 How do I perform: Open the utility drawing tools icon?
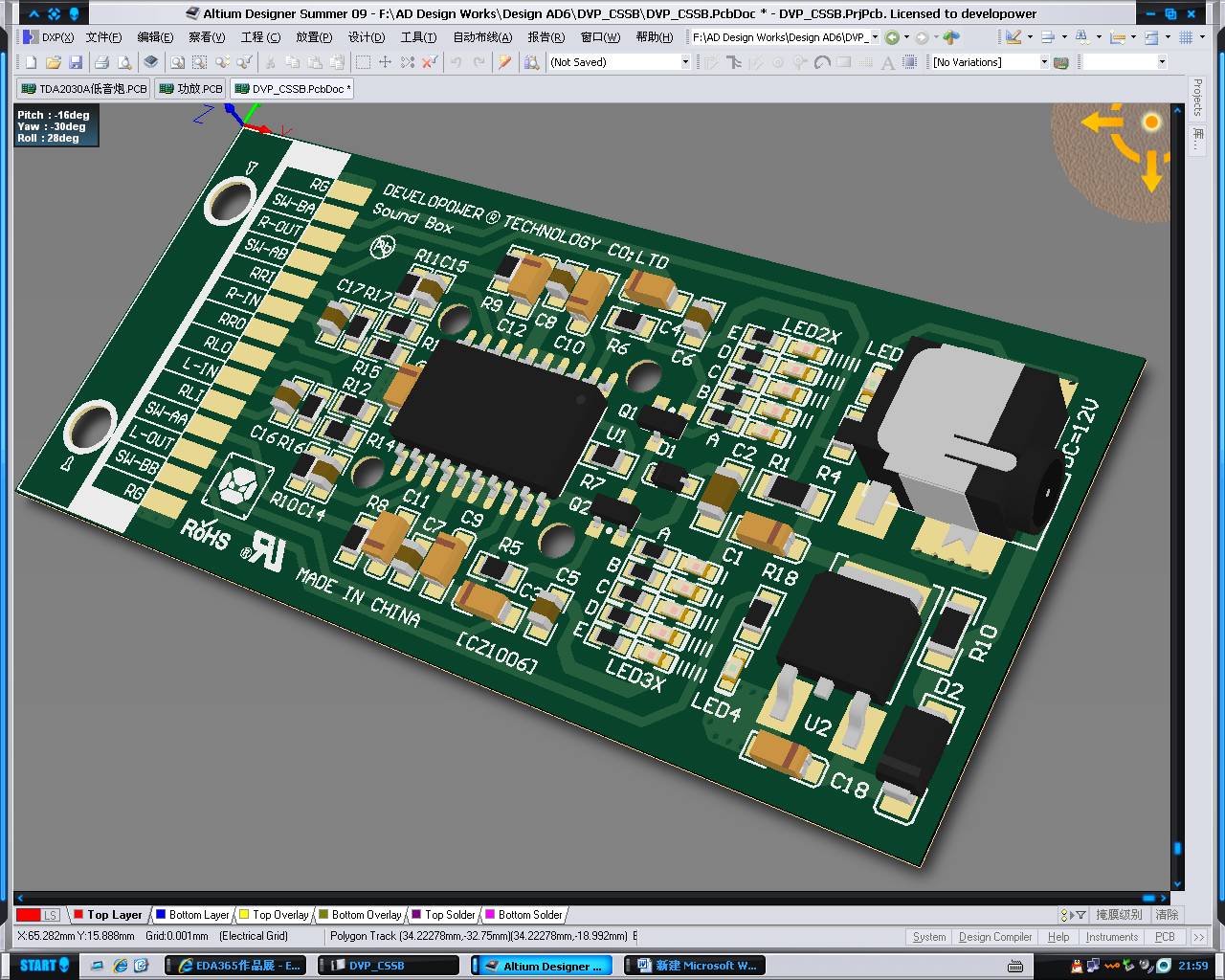[x=1013, y=37]
